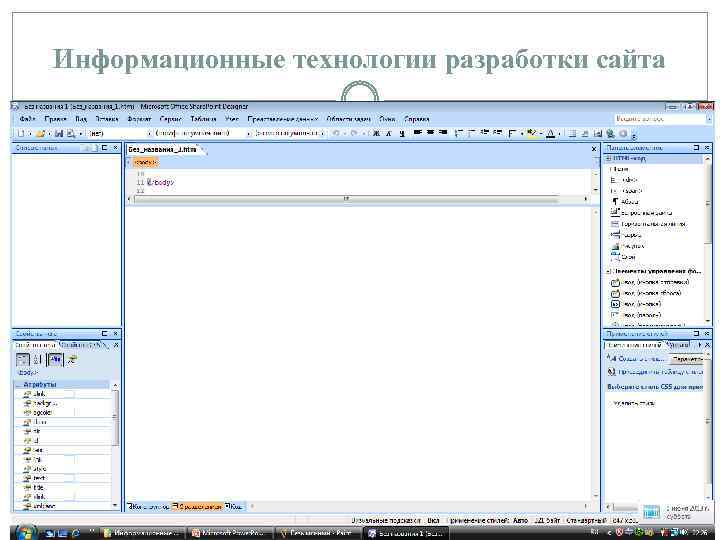720x540 pixels.
Task: Open the borders dropdown arrow
Action: pos(522,134)
